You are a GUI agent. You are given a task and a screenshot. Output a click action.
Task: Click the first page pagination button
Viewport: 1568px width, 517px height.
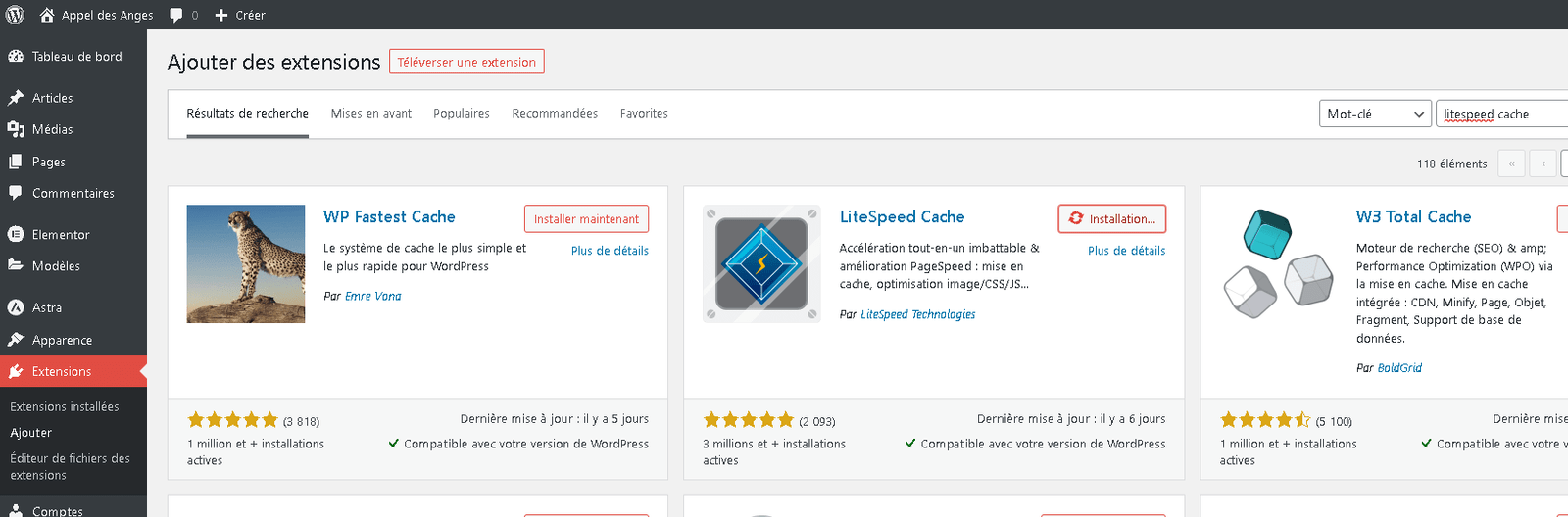1511,164
